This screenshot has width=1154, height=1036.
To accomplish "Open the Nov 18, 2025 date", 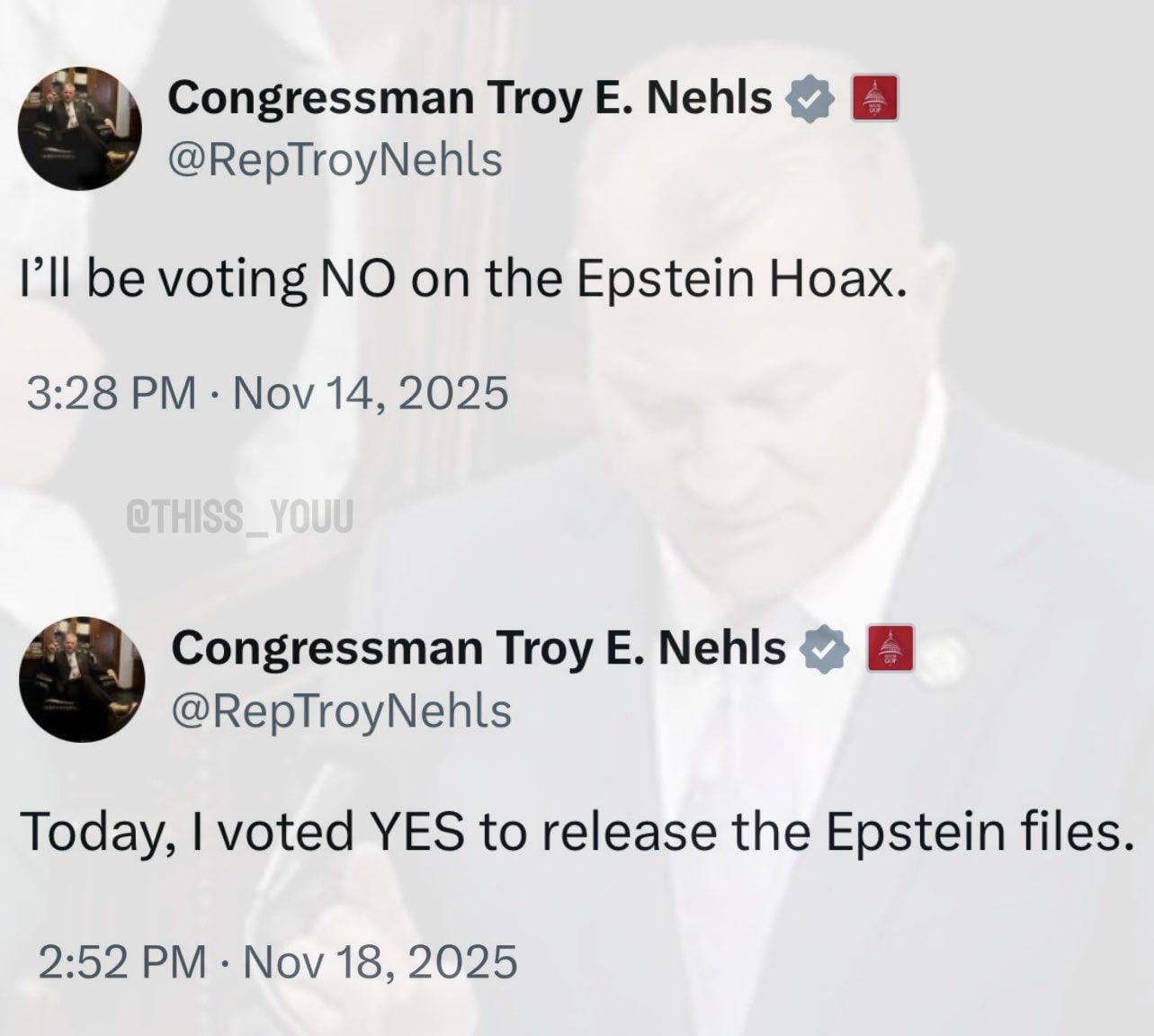I will point(380,961).
